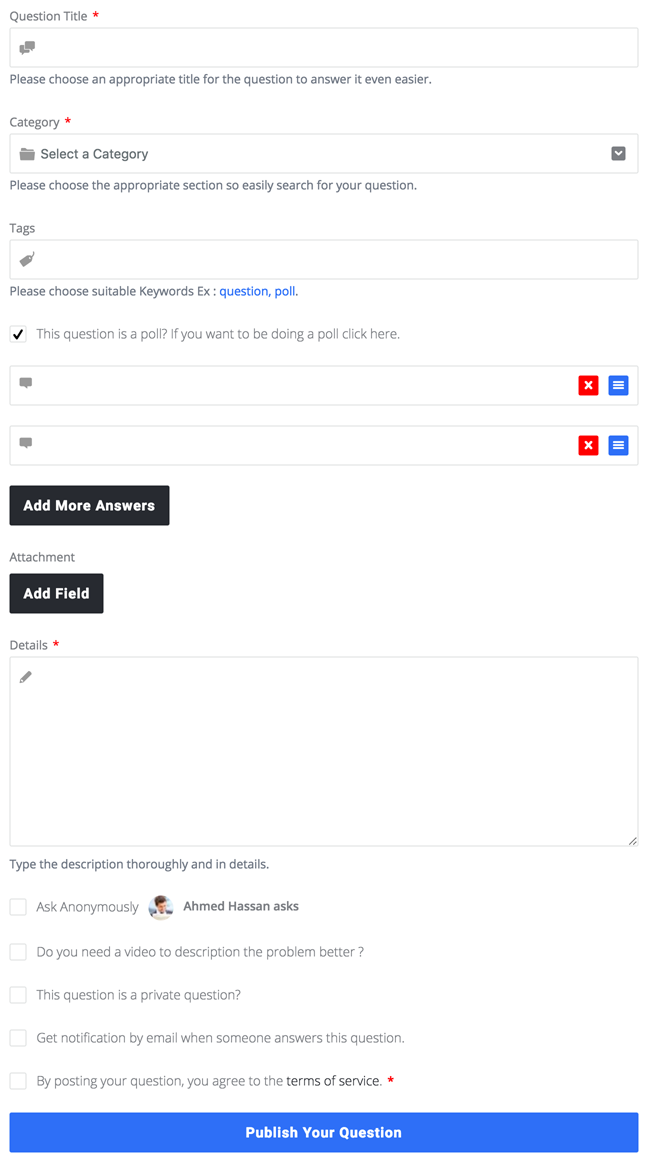650x1160 pixels.
Task: Agree to terms of service checkbox
Action: tap(18, 1081)
